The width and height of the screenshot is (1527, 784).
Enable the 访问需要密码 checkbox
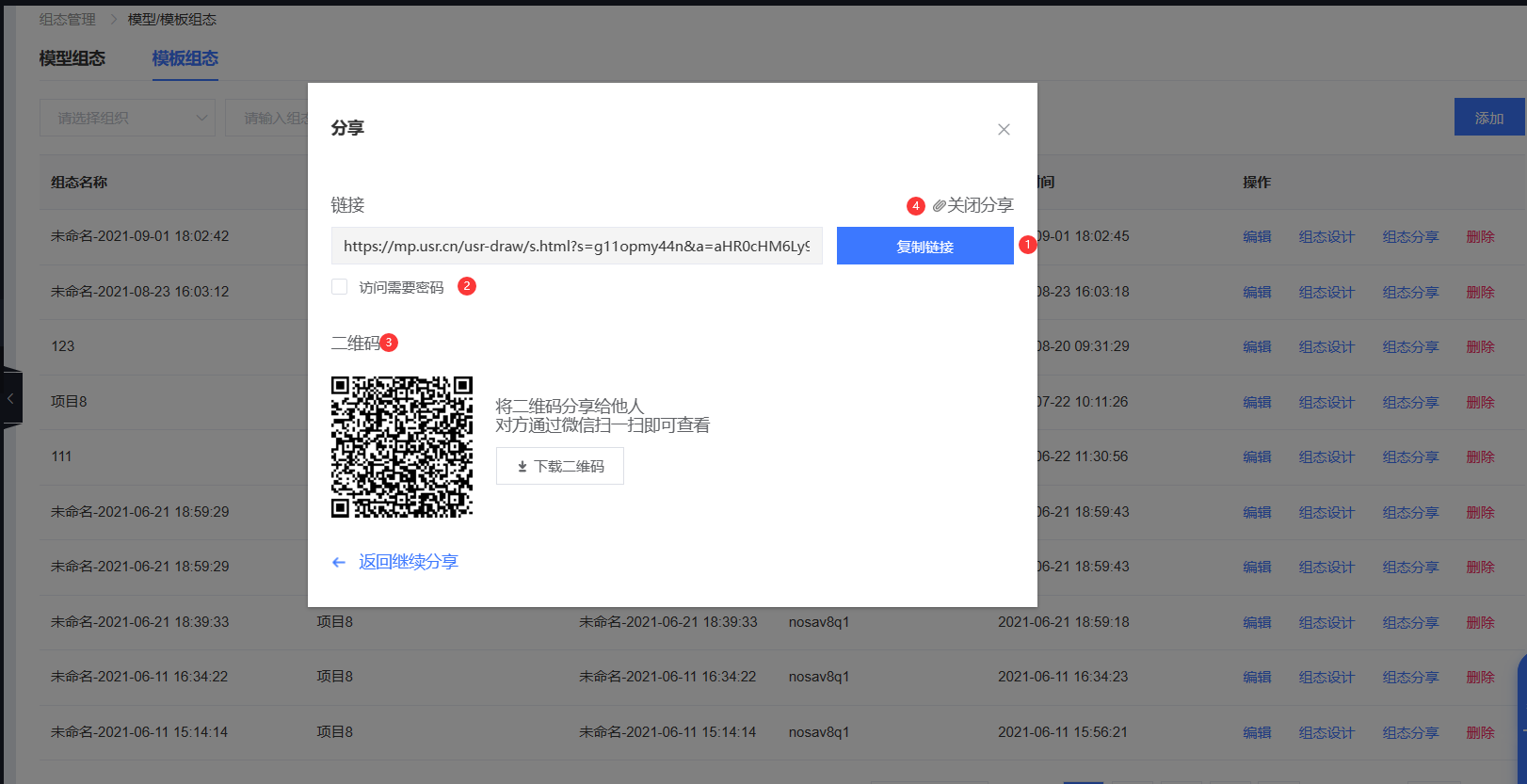click(x=340, y=286)
